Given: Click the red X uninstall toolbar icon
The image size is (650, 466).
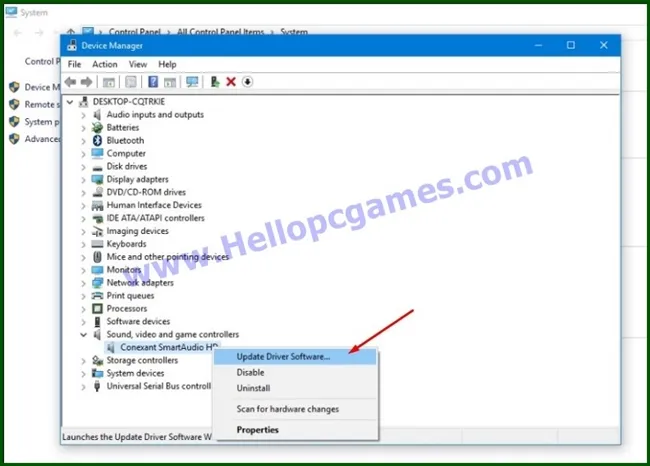Looking at the screenshot, I should coord(231,82).
